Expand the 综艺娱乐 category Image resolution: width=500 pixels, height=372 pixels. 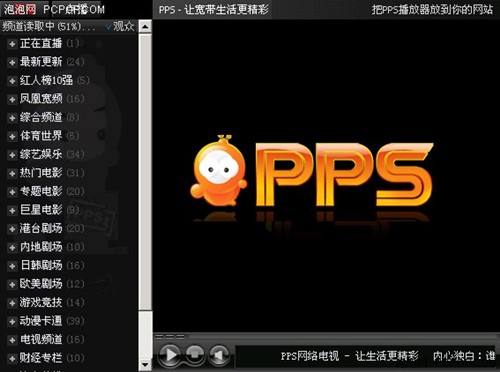coord(12,155)
